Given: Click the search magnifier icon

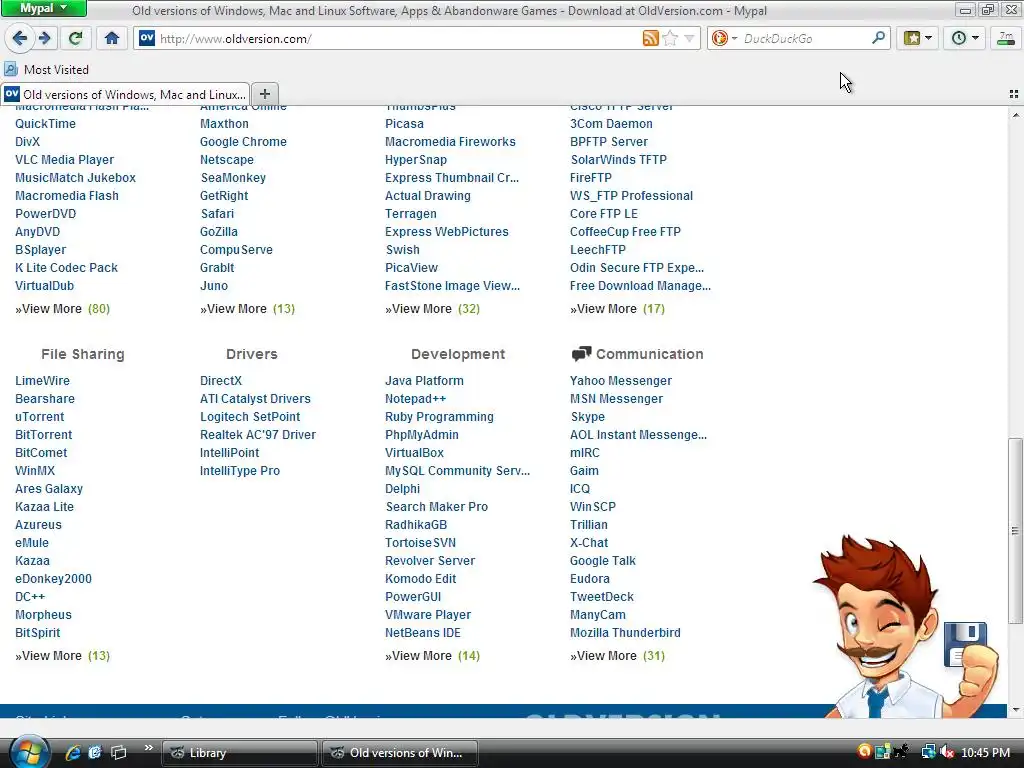Looking at the screenshot, I should 878,38.
